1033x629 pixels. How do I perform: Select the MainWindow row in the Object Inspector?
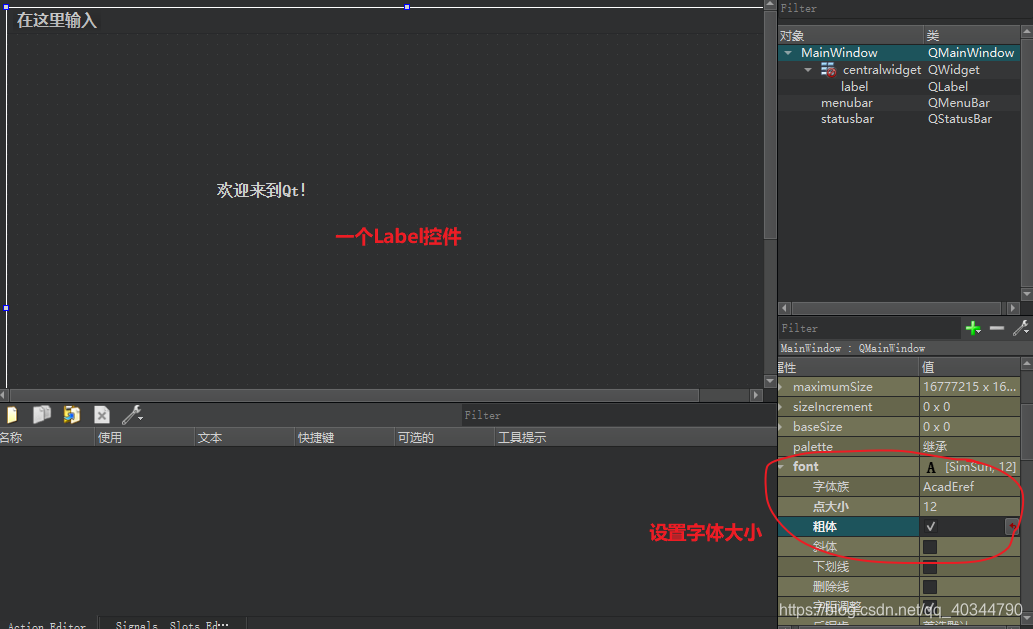pyautogui.click(x=899, y=53)
